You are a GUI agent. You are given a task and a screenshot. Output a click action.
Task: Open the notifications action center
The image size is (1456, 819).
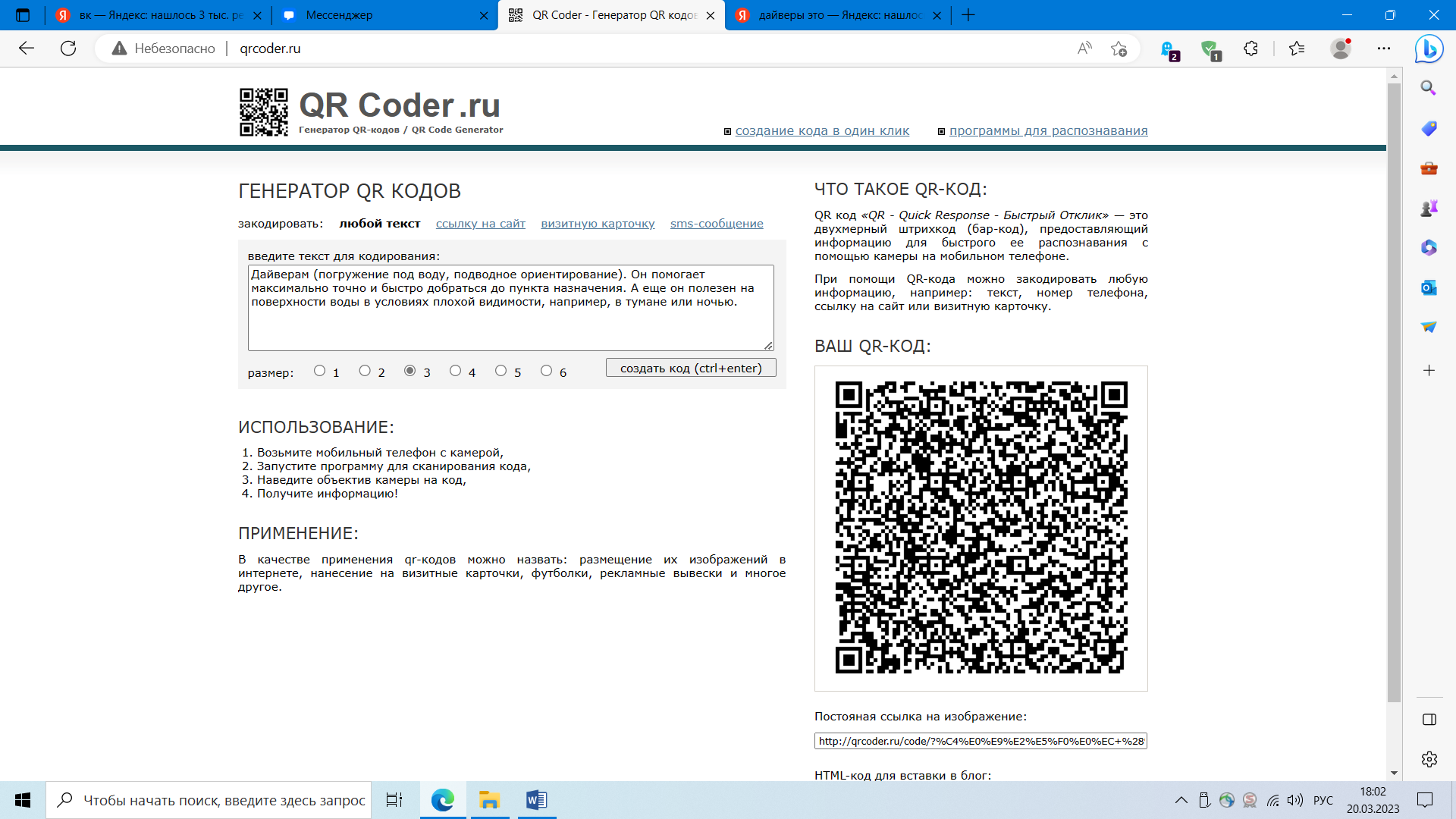tap(1425, 800)
